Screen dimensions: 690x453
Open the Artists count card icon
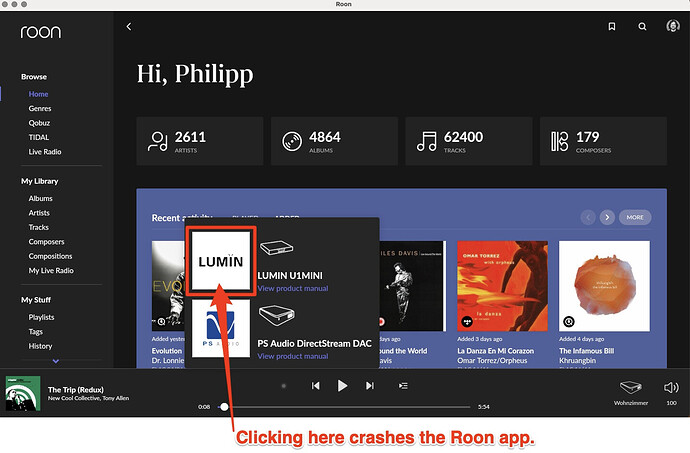click(157, 141)
